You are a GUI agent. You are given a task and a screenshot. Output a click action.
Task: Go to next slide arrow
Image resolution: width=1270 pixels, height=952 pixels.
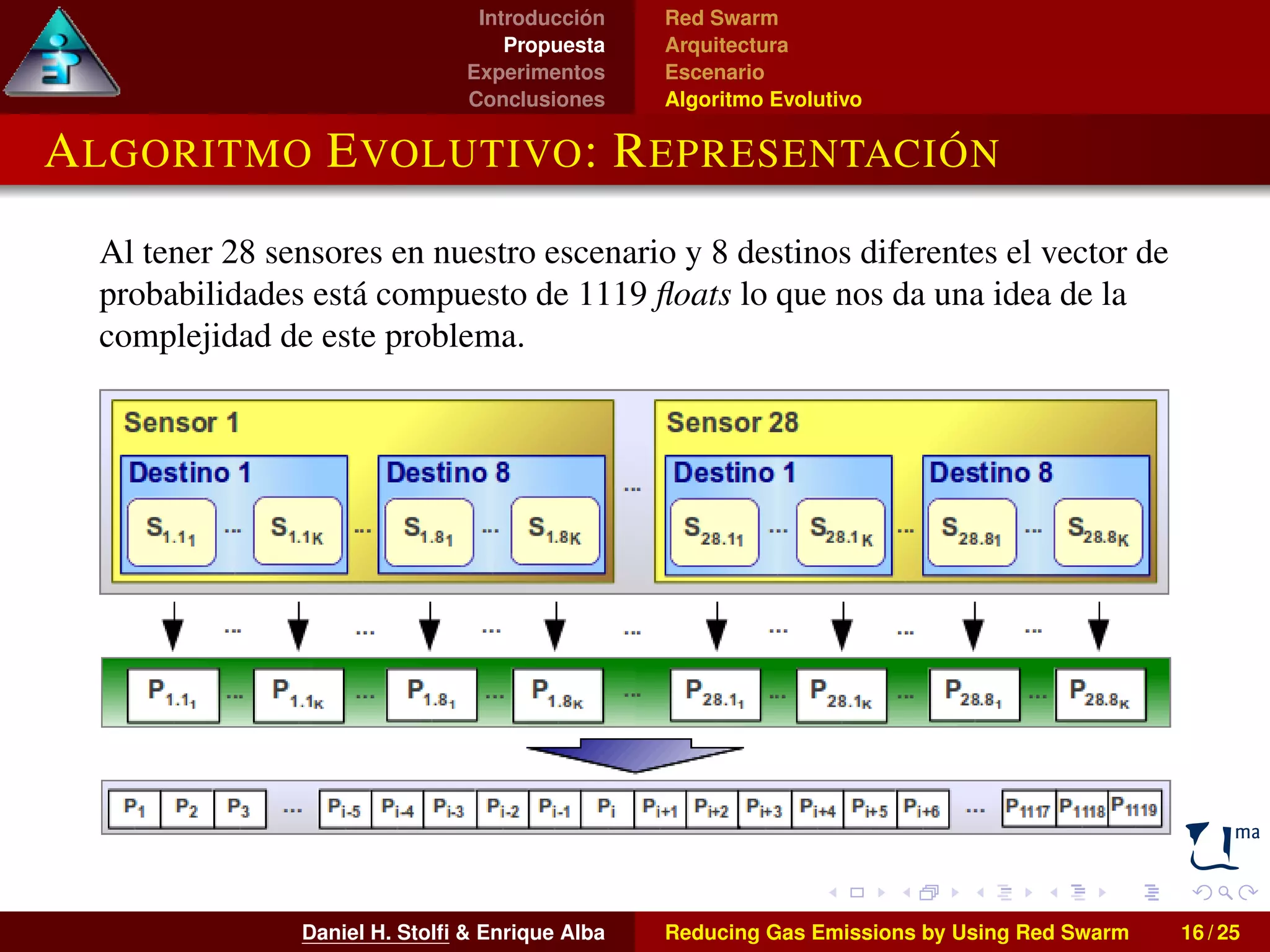881,892
